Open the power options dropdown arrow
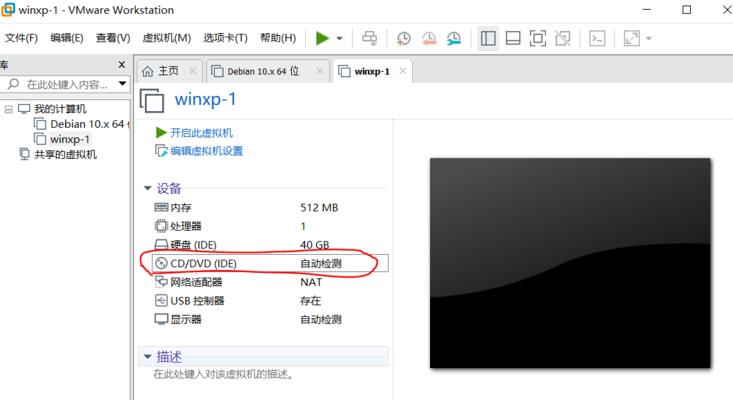 click(340, 38)
